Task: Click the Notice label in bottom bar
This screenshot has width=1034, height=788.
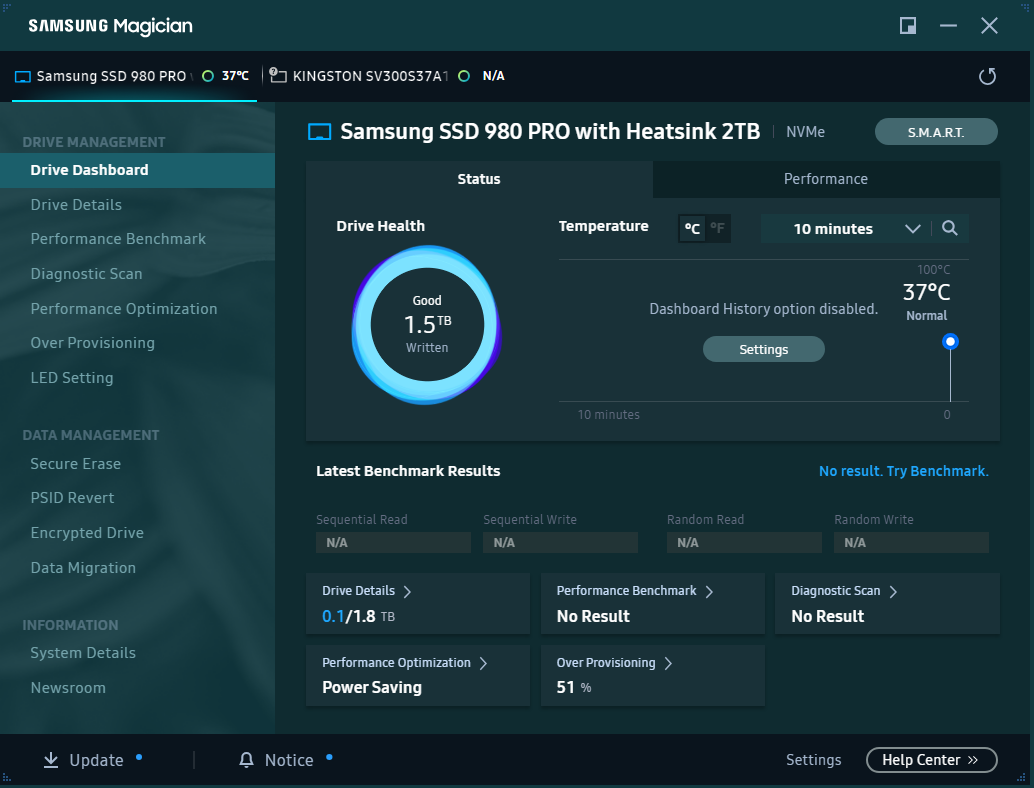Action: 289,761
